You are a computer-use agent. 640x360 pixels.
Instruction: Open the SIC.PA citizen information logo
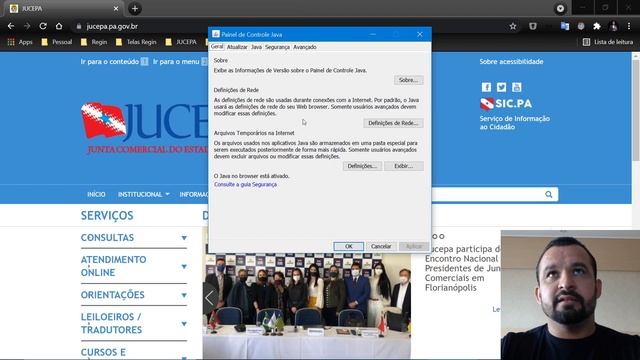pos(506,104)
